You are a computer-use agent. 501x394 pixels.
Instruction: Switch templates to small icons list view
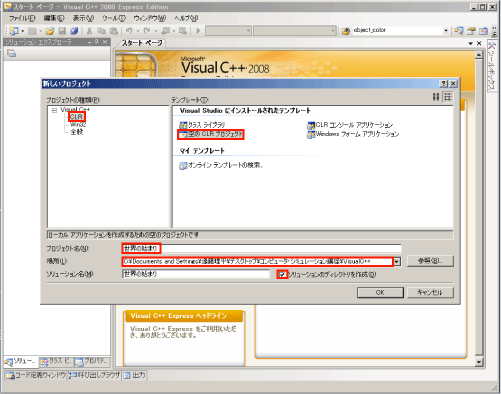(447, 97)
